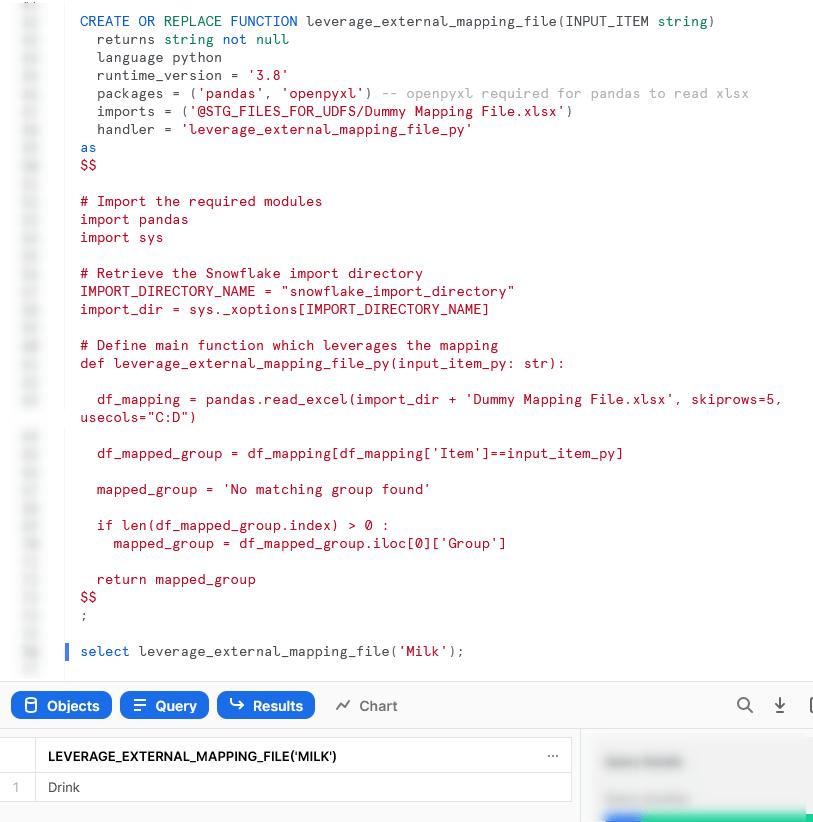Click the blue cursor marker in the editor gutter
The width and height of the screenshot is (813, 822).
[x=66, y=651]
